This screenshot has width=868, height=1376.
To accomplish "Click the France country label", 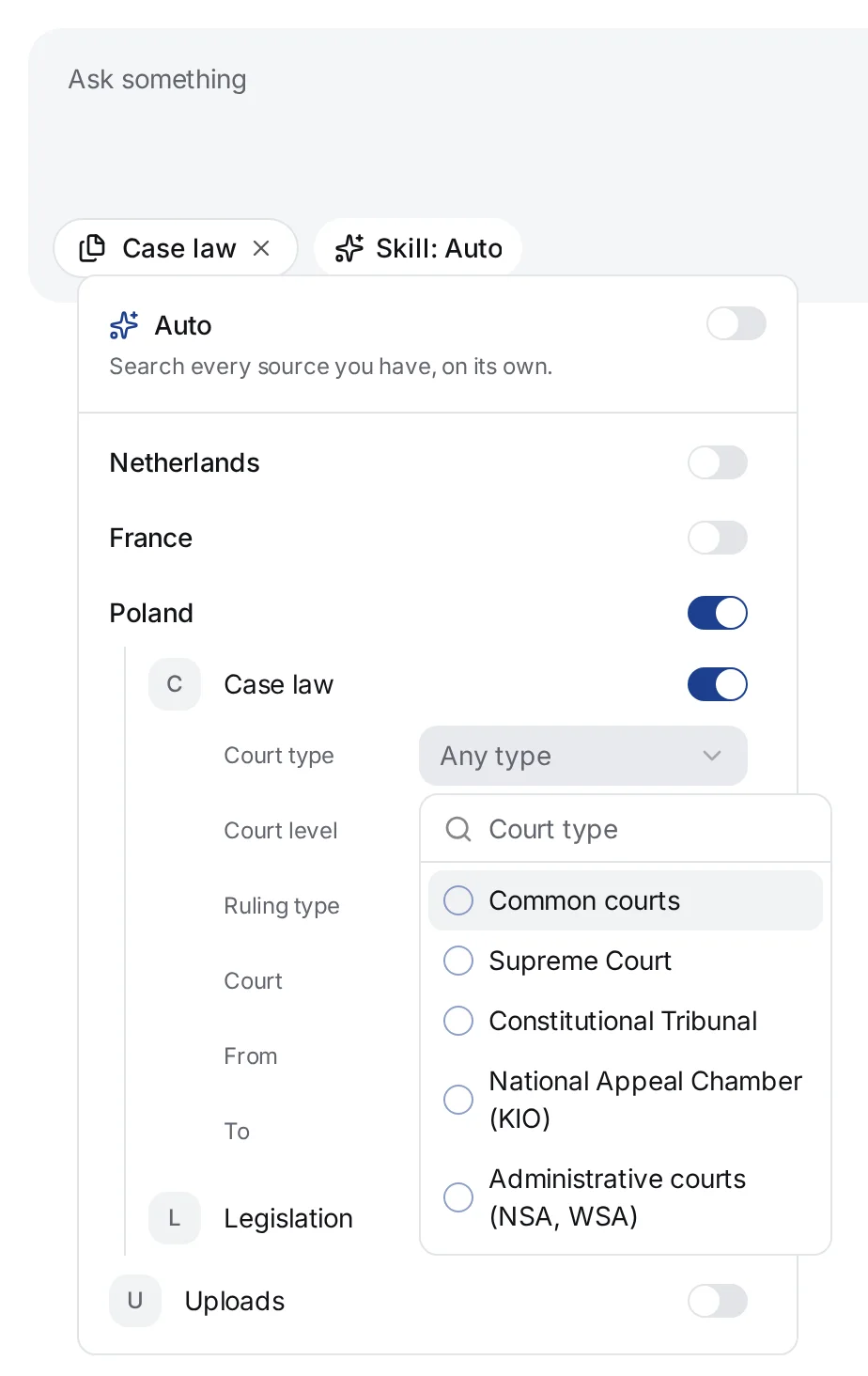I will (x=151, y=538).
